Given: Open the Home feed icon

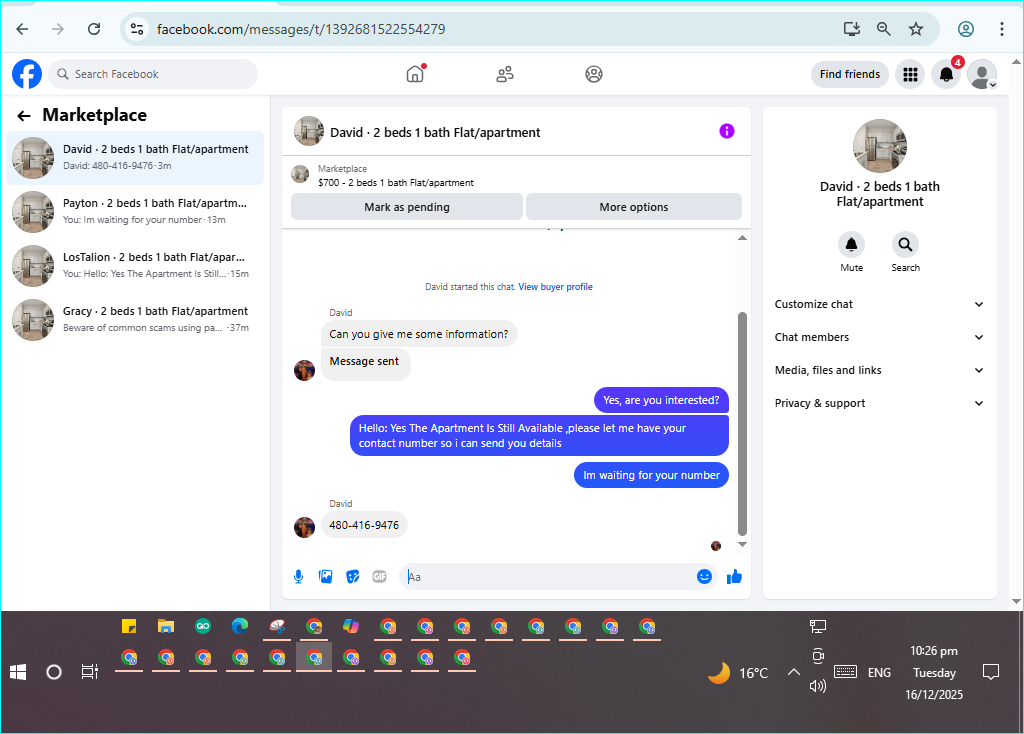Looking at the screenshot, I should coord(415,74).
